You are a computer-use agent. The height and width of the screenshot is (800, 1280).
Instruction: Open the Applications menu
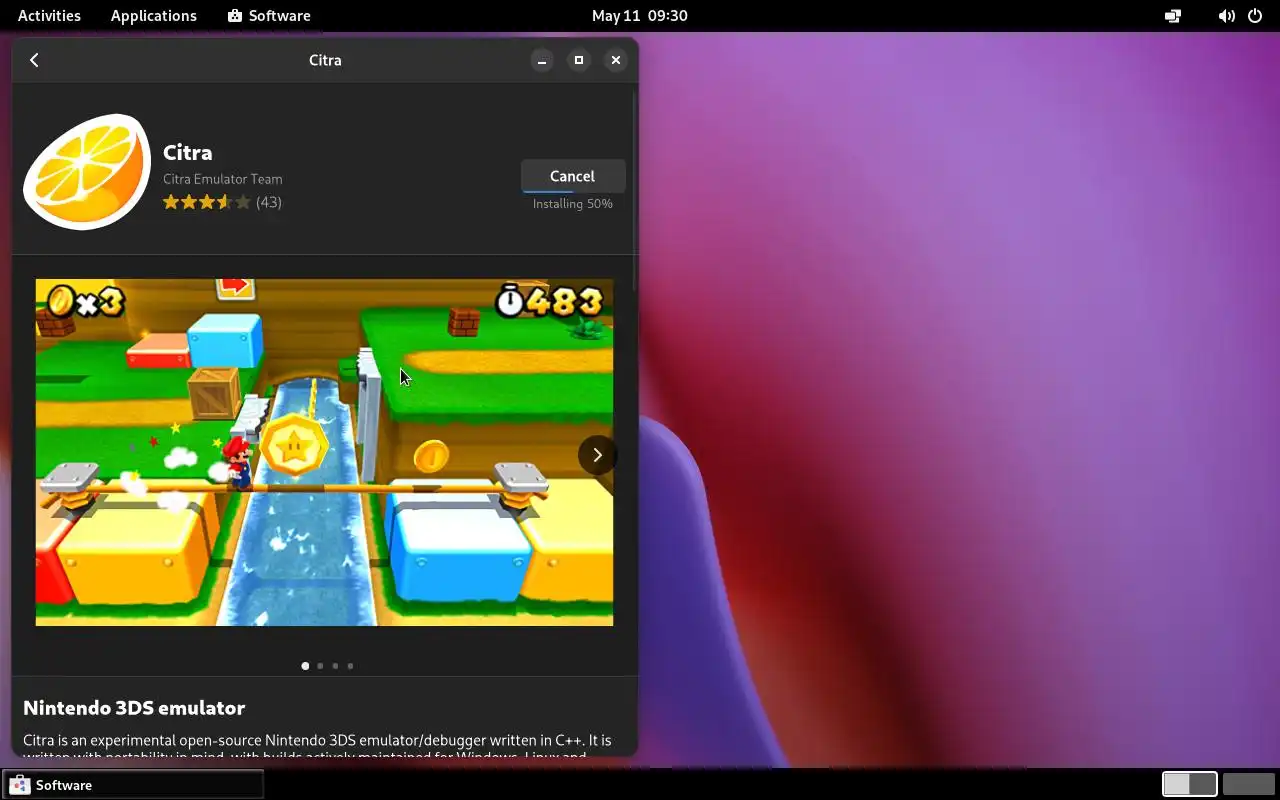pyautogui.click(x=154, y=16)
